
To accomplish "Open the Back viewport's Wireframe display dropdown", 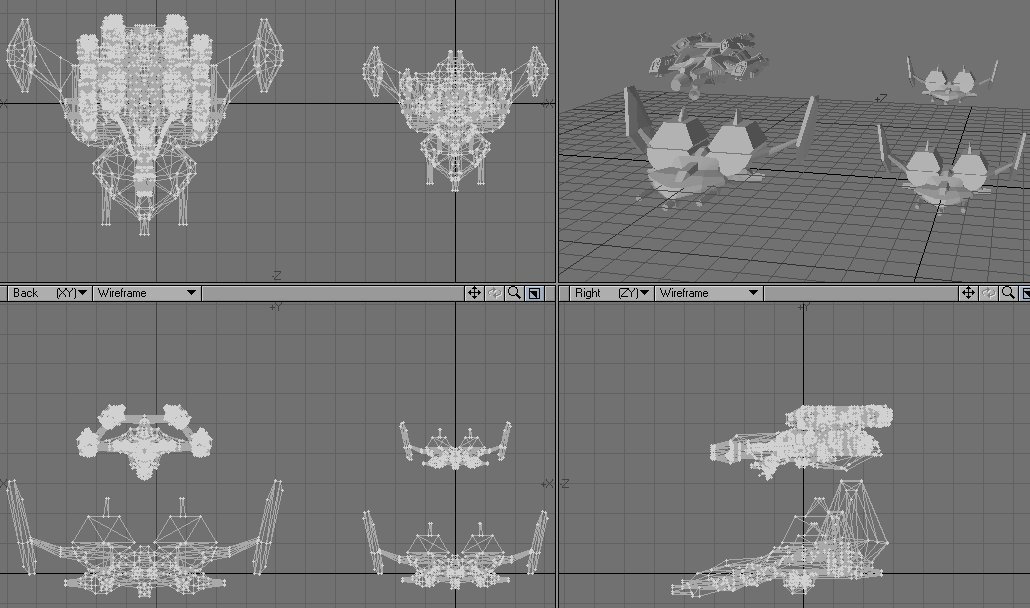I will [147, 293].
